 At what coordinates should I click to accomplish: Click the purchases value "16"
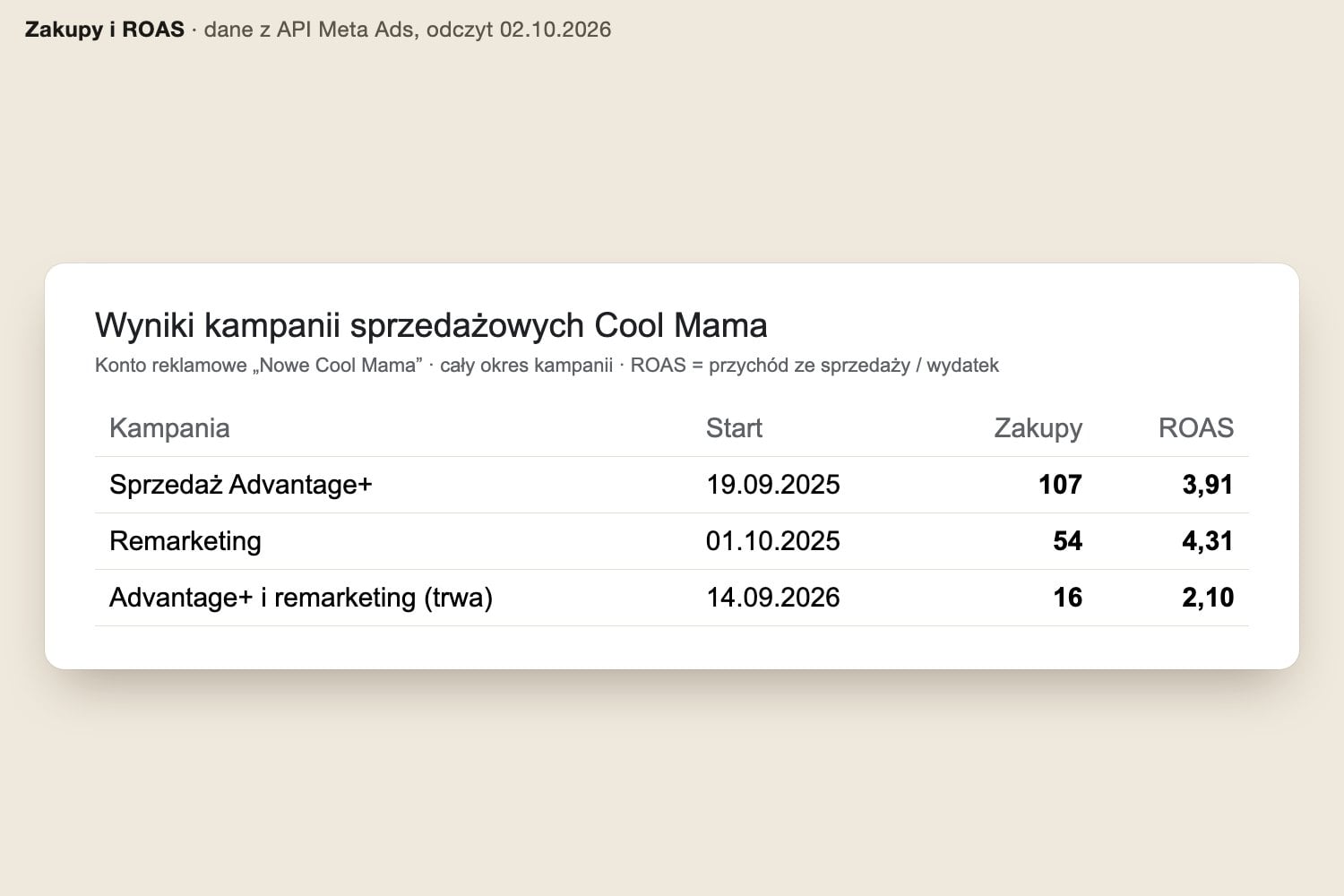coord(1067,598)
